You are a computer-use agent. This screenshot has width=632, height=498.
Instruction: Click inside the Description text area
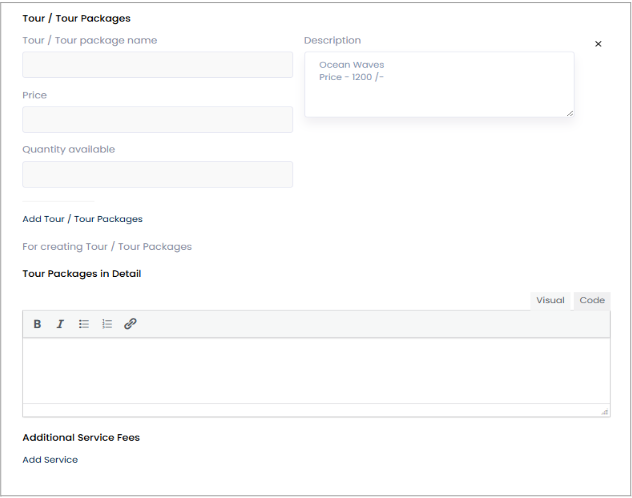(x=439, y=85)
